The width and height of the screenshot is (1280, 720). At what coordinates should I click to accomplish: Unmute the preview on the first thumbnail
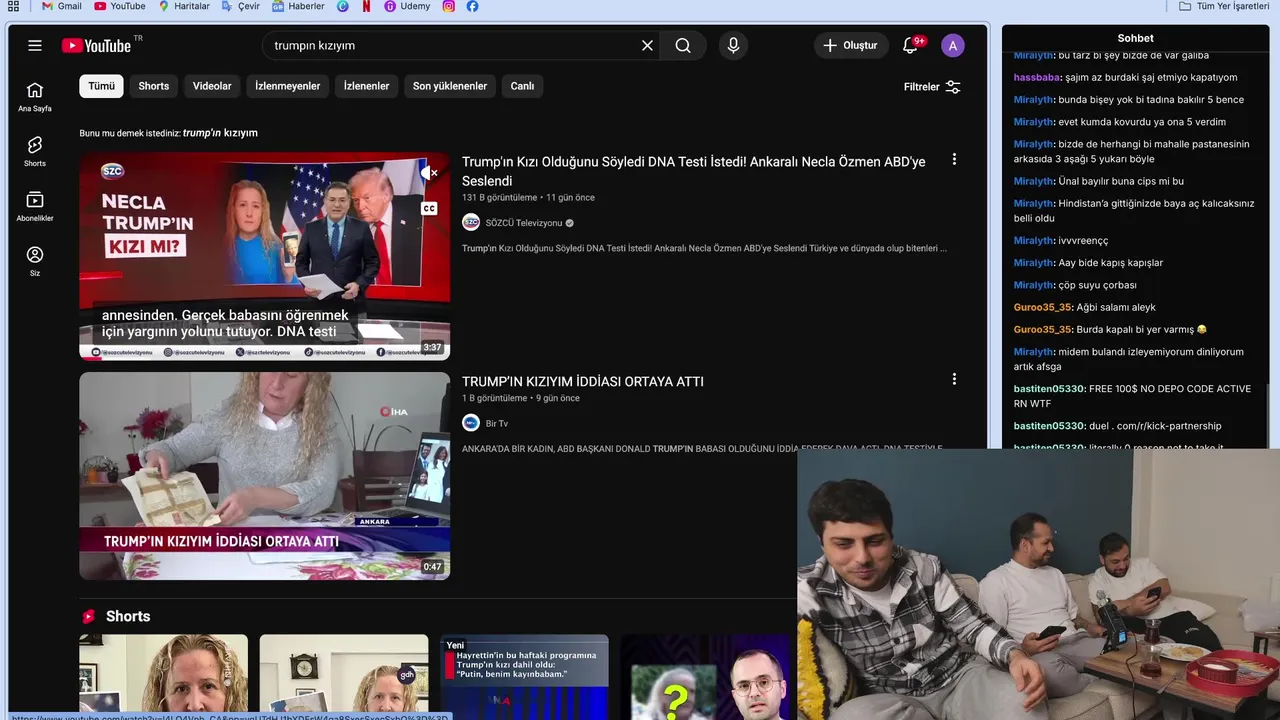(x=430, y=173)
